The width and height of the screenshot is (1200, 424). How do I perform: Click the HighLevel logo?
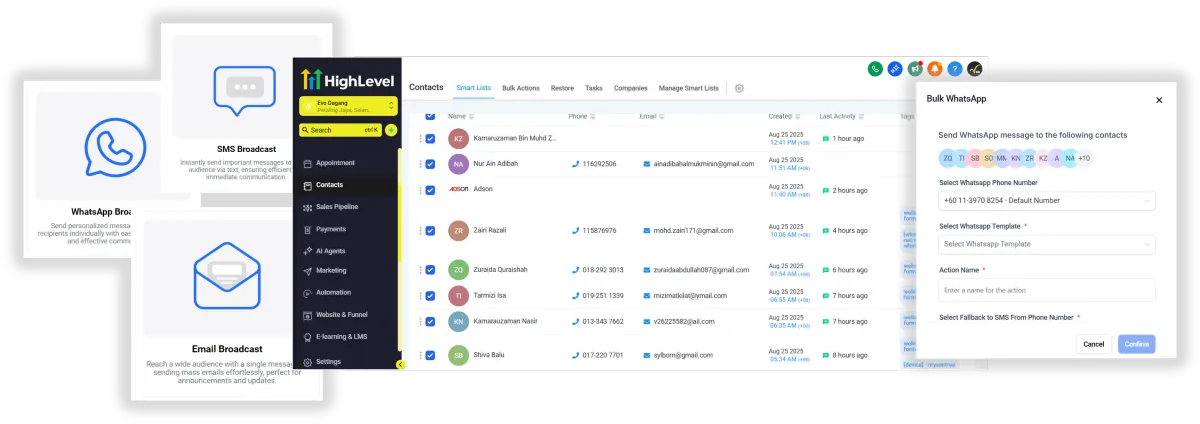(348, 81)
